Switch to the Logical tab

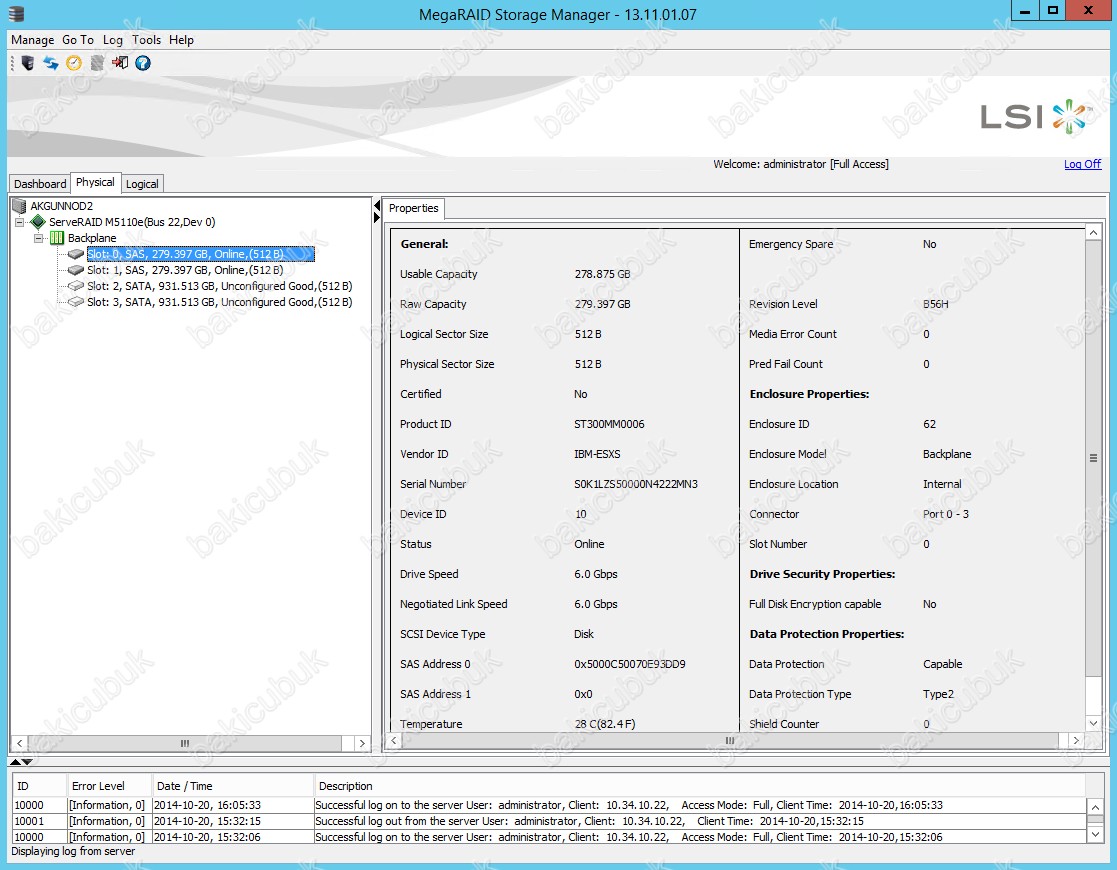(x=142, y=184)
